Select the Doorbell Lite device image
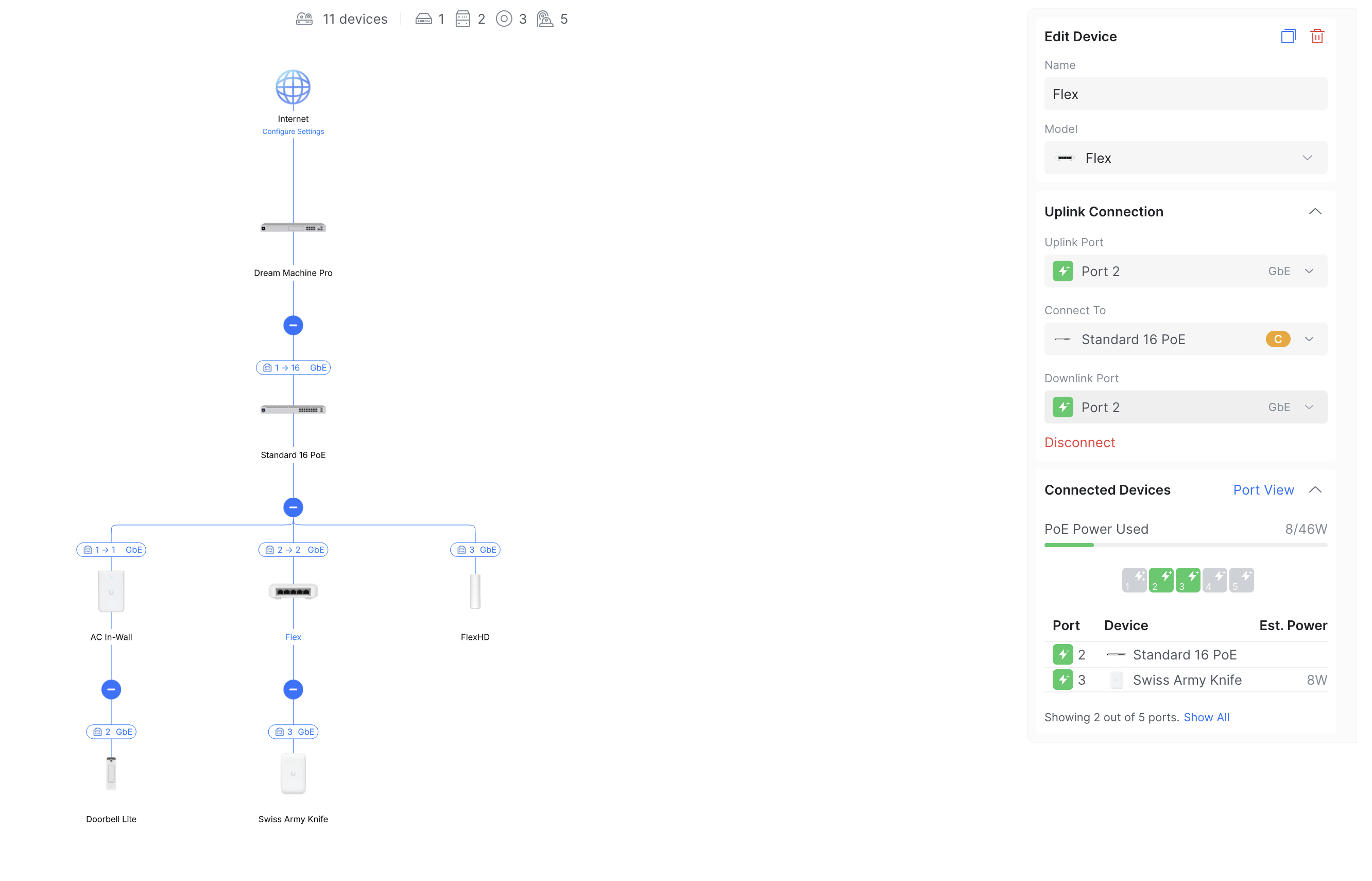 pos(111,773)
